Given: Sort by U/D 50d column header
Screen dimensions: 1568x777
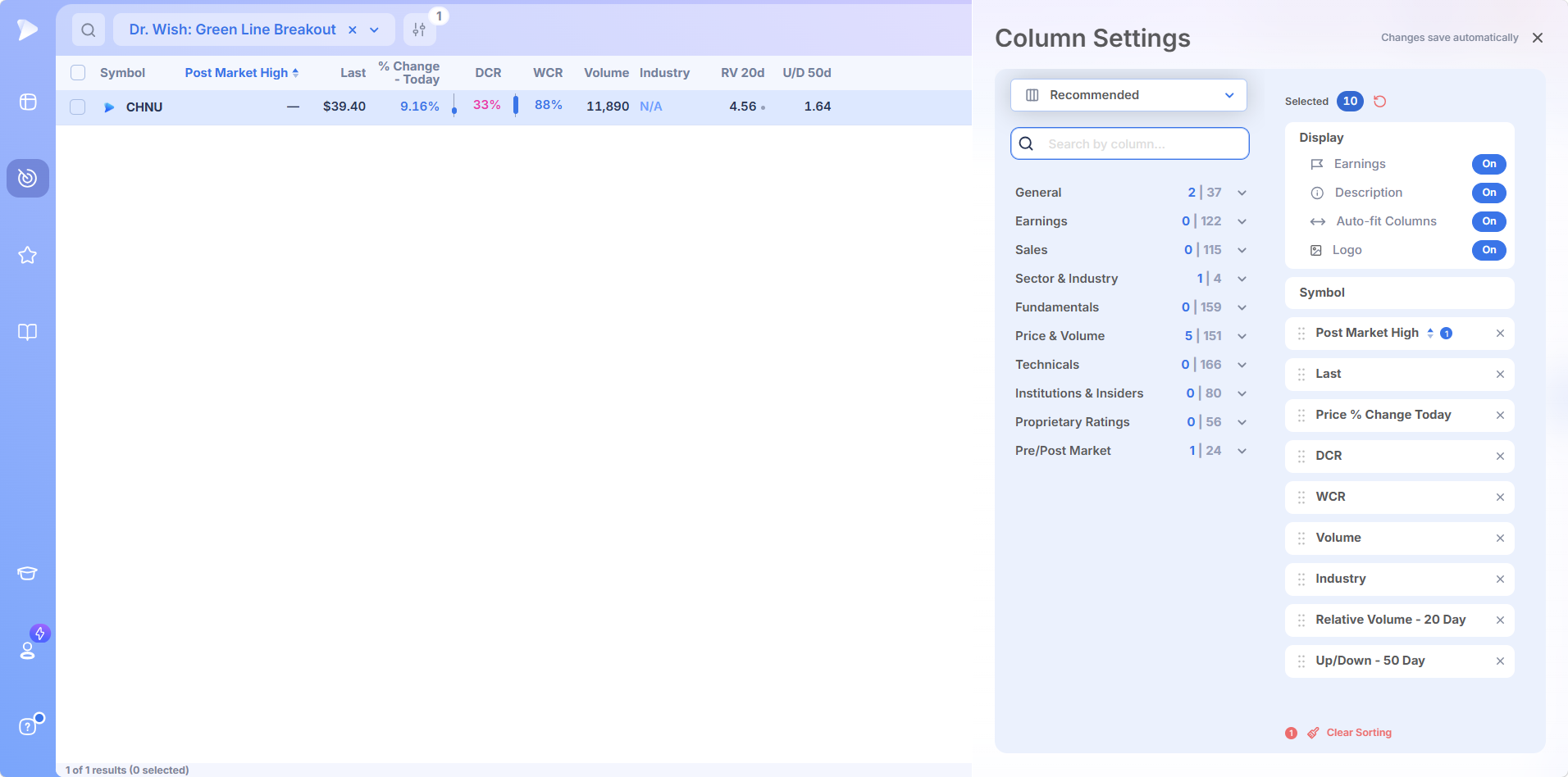Looking at the screenshot, I should (807, 73).
